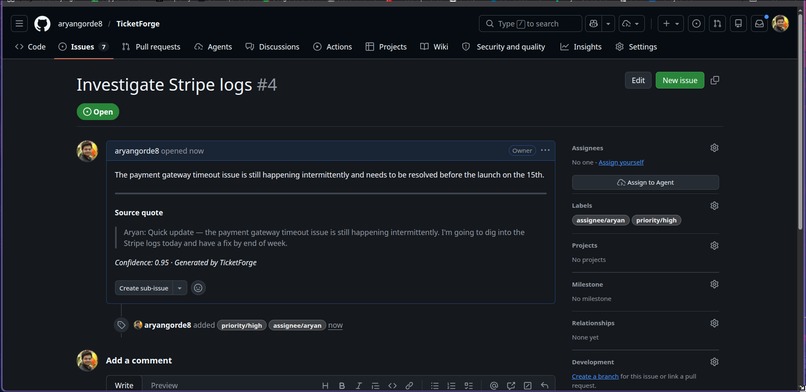The width and height of the screenshot is (806, 392).
Task: Focus the Type / to search field
Action: [530, 24]
